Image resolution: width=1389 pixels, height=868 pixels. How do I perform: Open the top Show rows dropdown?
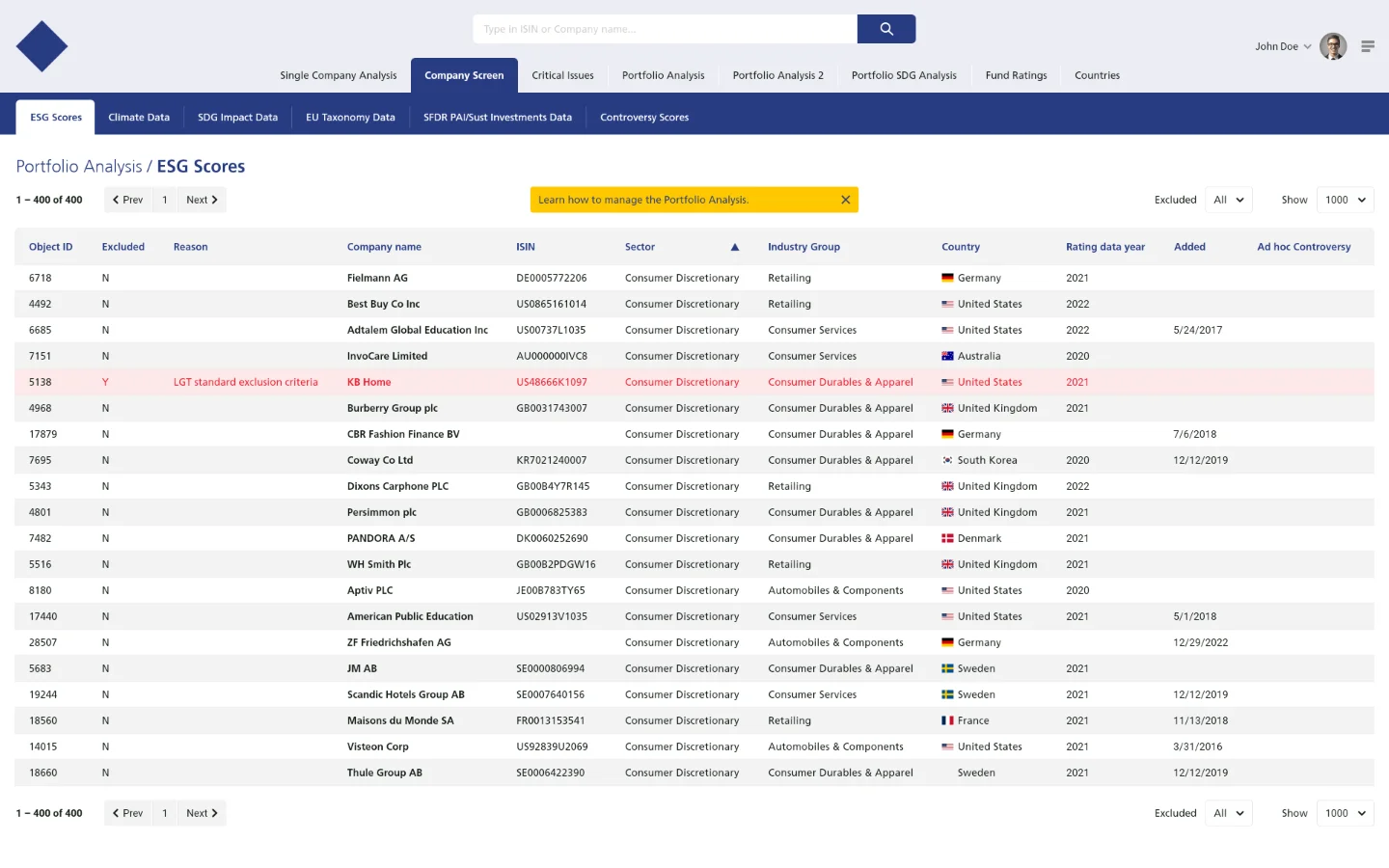(x=1346, y=200)
